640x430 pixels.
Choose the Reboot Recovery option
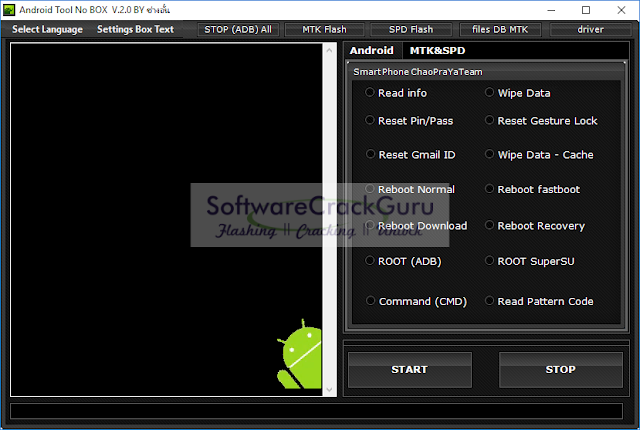click(x=535, y=226)
